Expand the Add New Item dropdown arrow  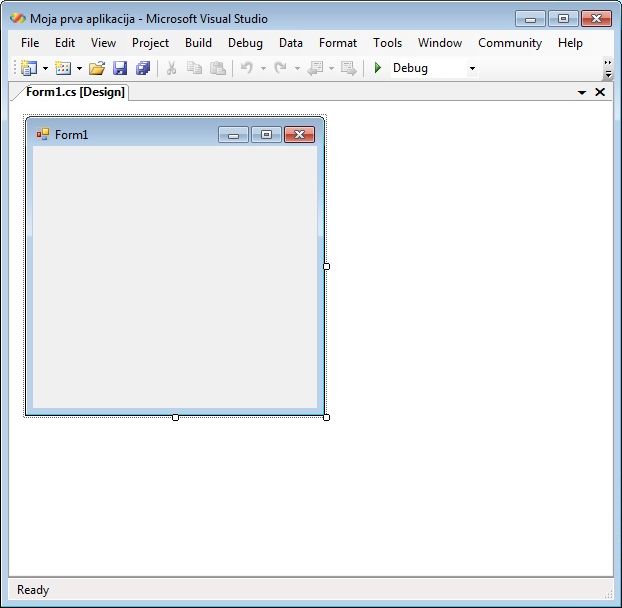(79, 69)
